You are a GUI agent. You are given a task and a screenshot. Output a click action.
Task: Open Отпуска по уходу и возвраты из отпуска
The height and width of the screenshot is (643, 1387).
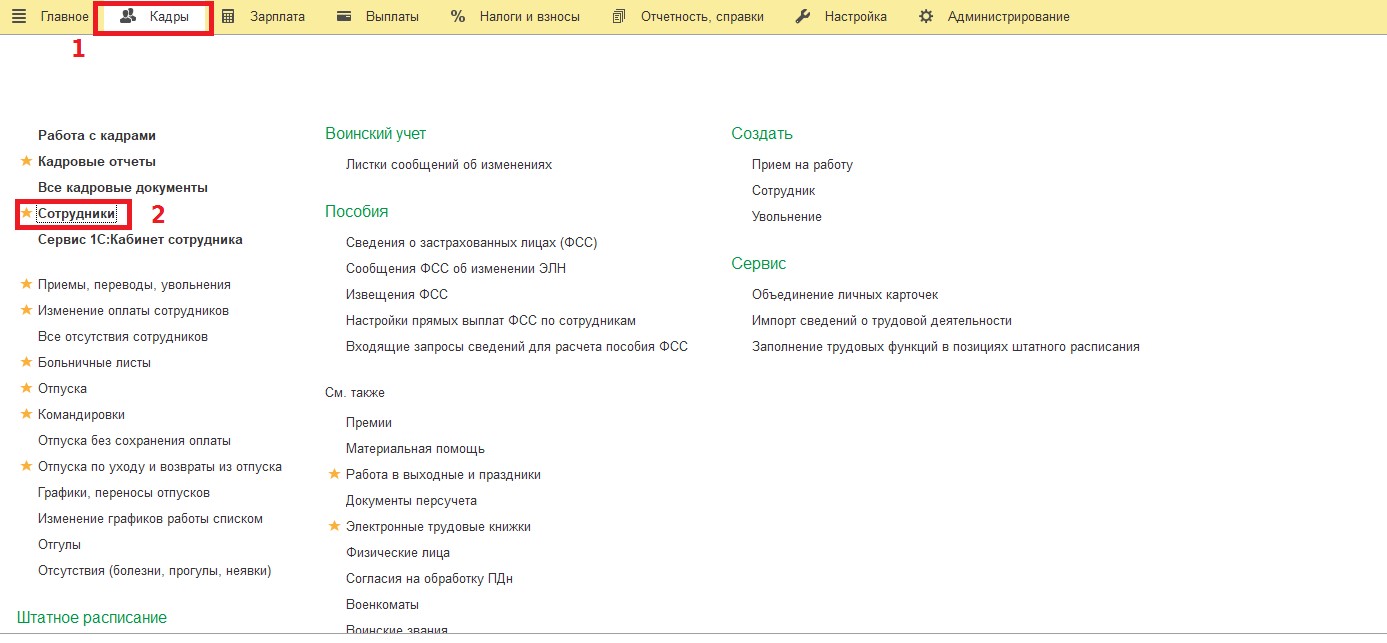pos(160,466)
